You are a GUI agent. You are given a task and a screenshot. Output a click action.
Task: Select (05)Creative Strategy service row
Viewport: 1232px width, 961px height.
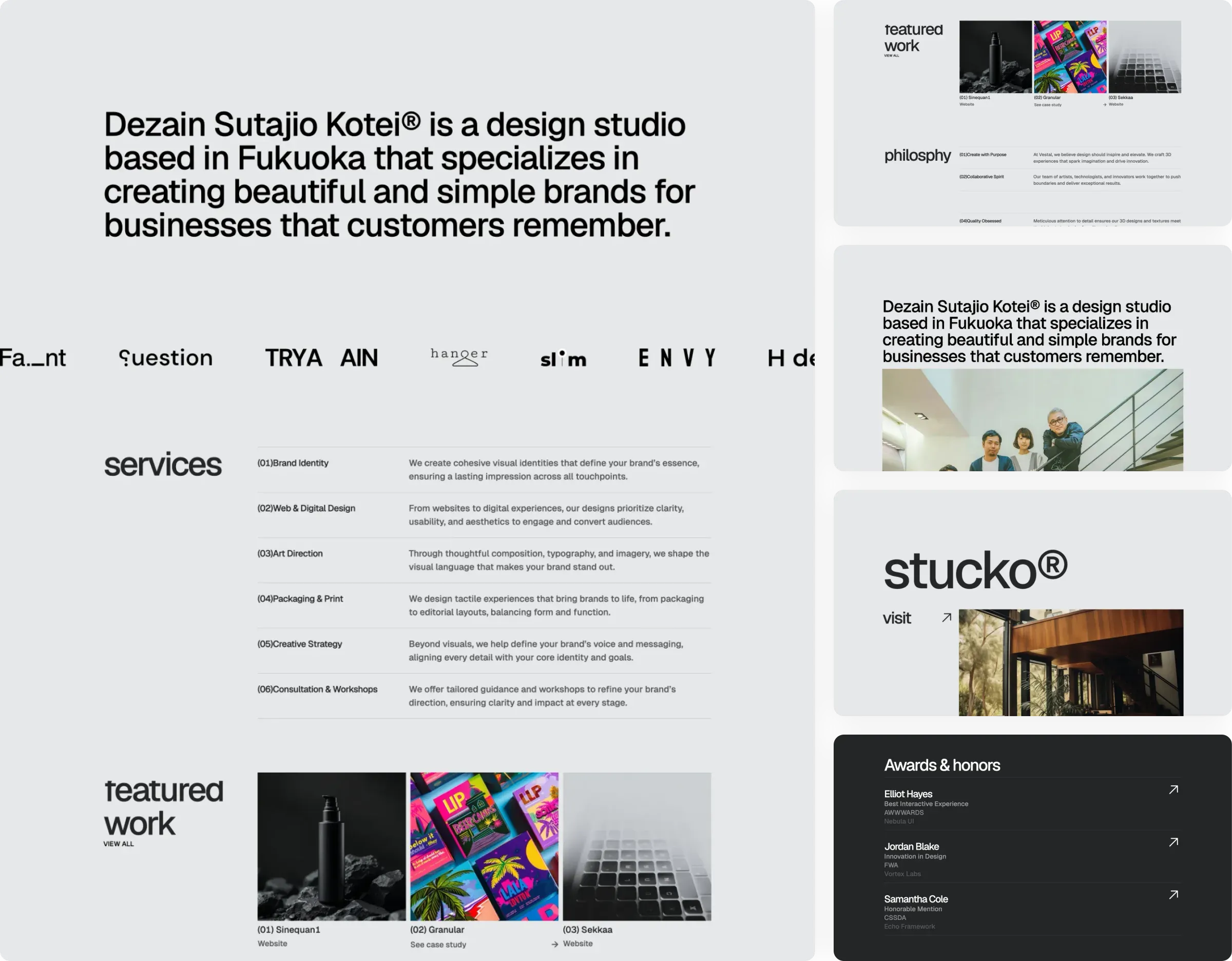pyautogui.click(x=484, y=650)
